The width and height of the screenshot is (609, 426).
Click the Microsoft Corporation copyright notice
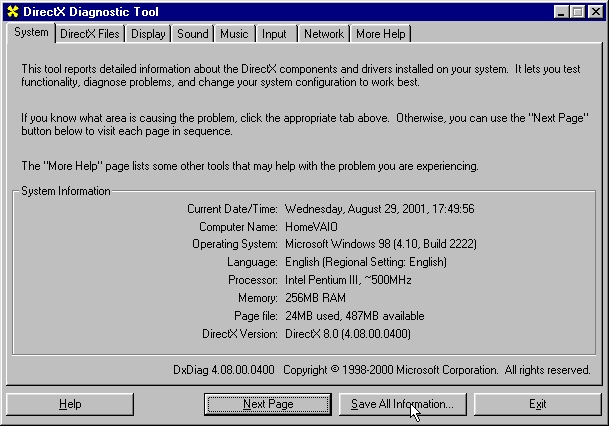click(x=437, y=370)
